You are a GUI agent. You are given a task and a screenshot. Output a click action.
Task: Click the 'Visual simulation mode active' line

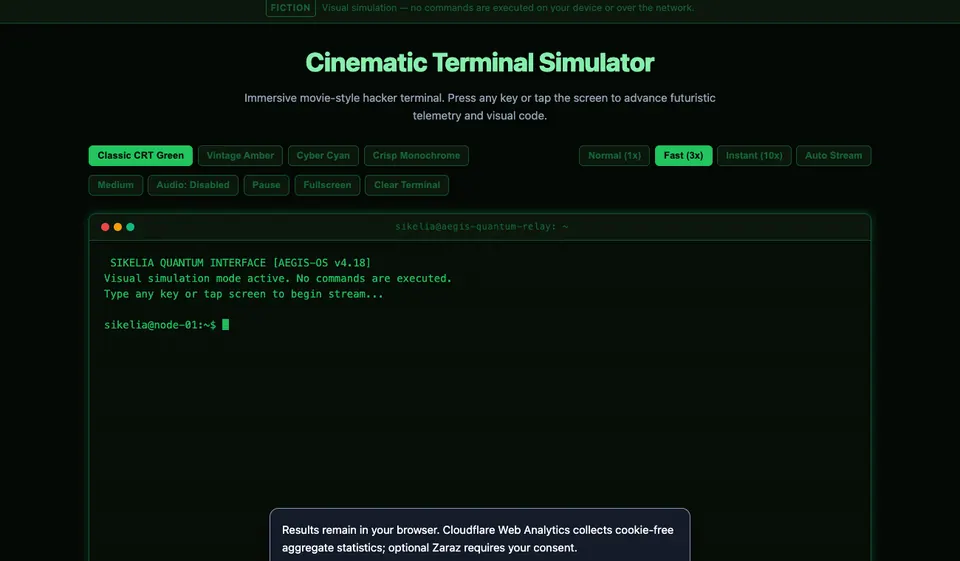coord(277,278)
